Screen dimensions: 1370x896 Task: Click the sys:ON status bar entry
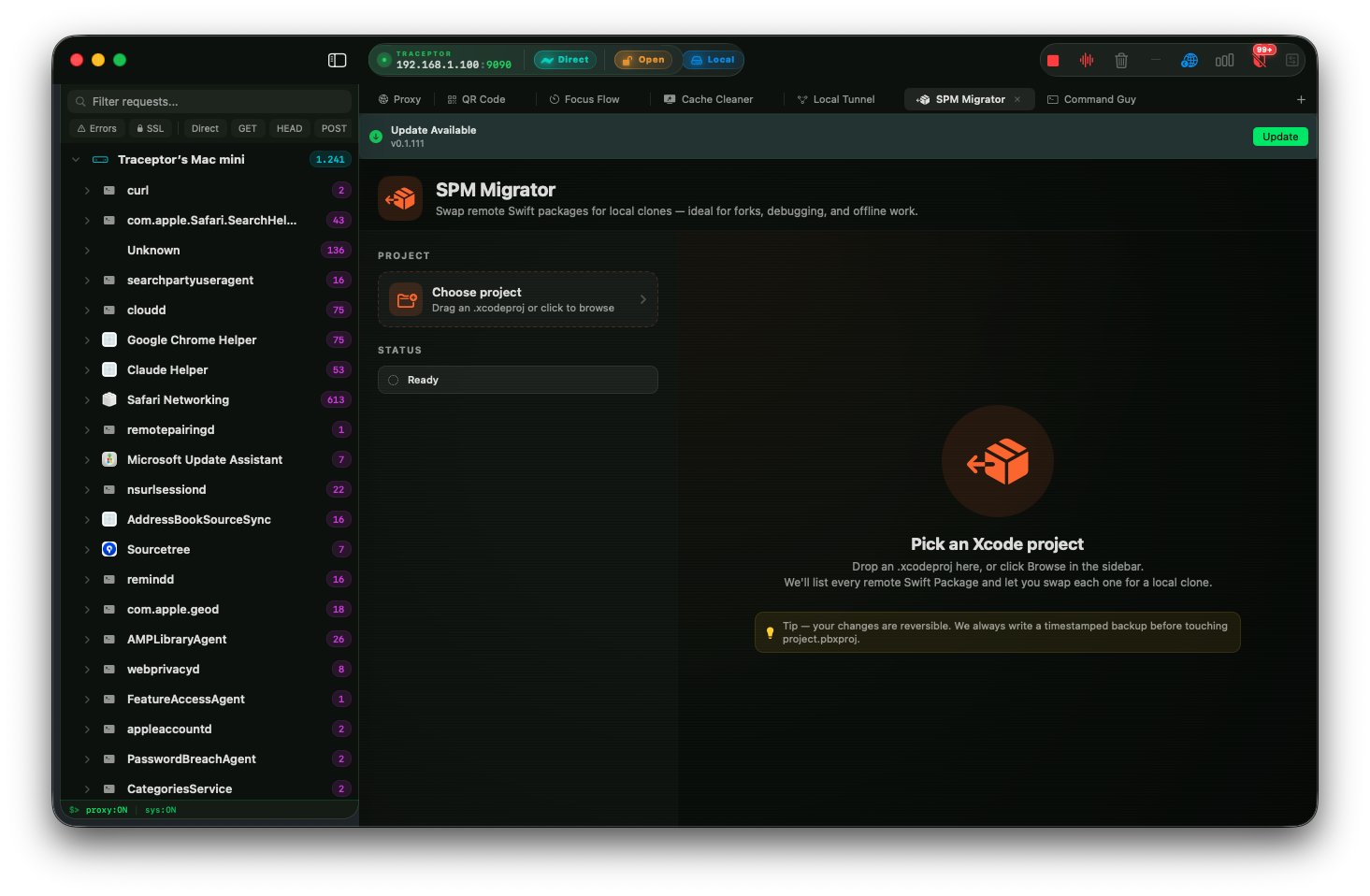[160, 810]
